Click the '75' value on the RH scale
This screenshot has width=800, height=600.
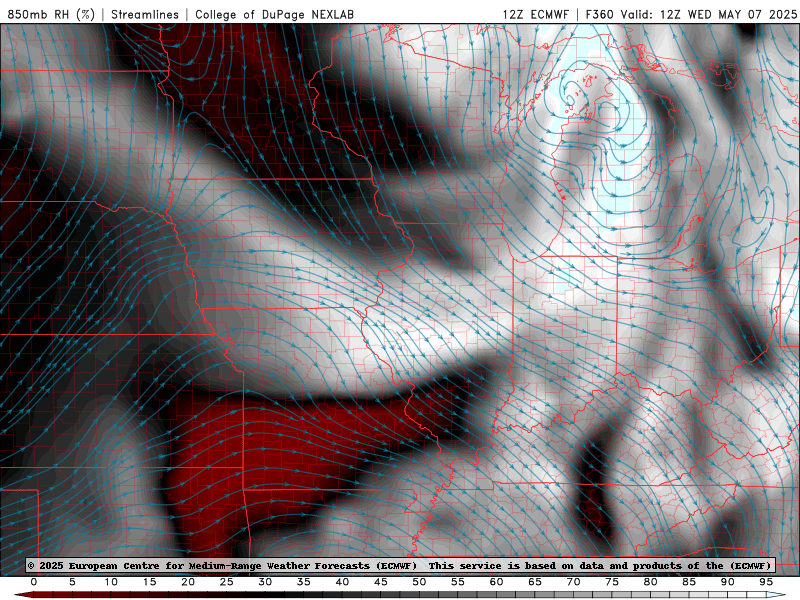pyautogui.click(x=612, y=582)
